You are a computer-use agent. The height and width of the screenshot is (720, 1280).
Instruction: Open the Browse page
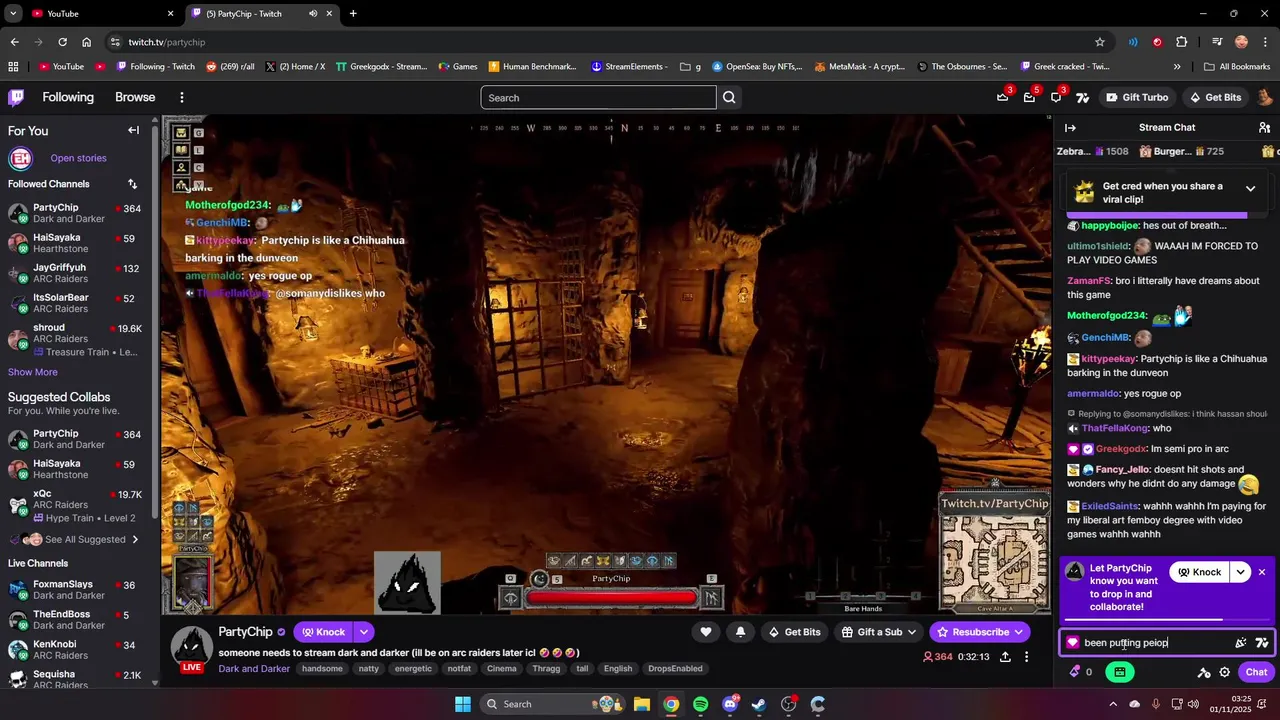(135, 97)
